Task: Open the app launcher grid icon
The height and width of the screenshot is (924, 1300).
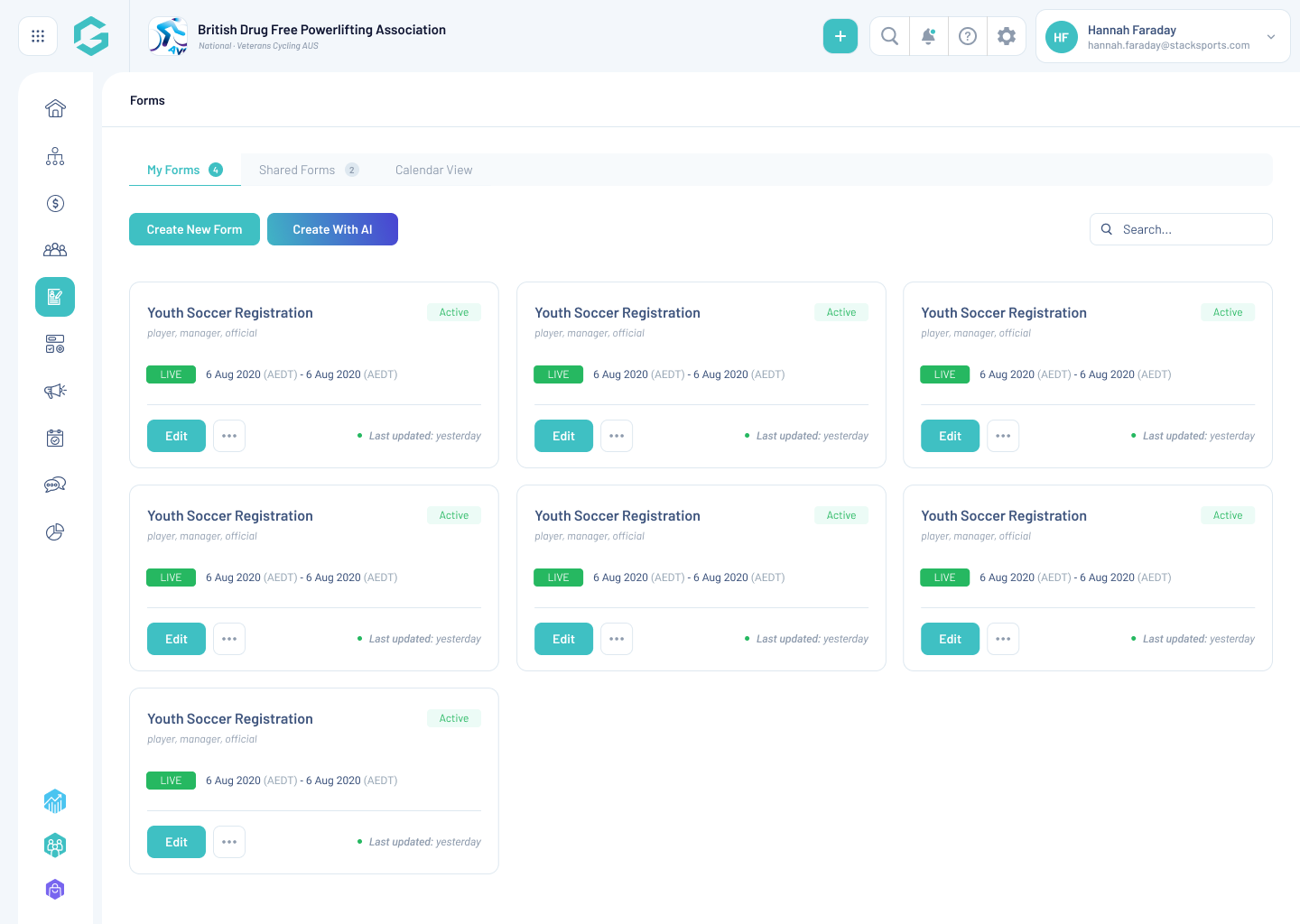Action: point(38,36)
